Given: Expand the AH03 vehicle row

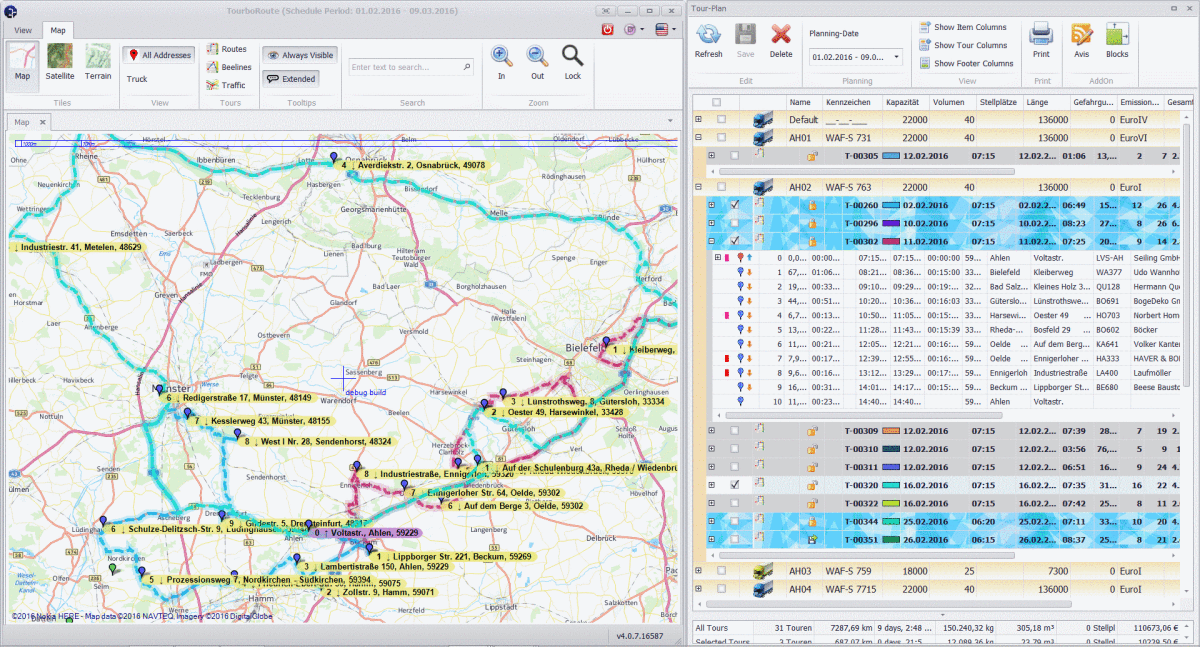Looking at the screenshot, I should coord(698,570).
